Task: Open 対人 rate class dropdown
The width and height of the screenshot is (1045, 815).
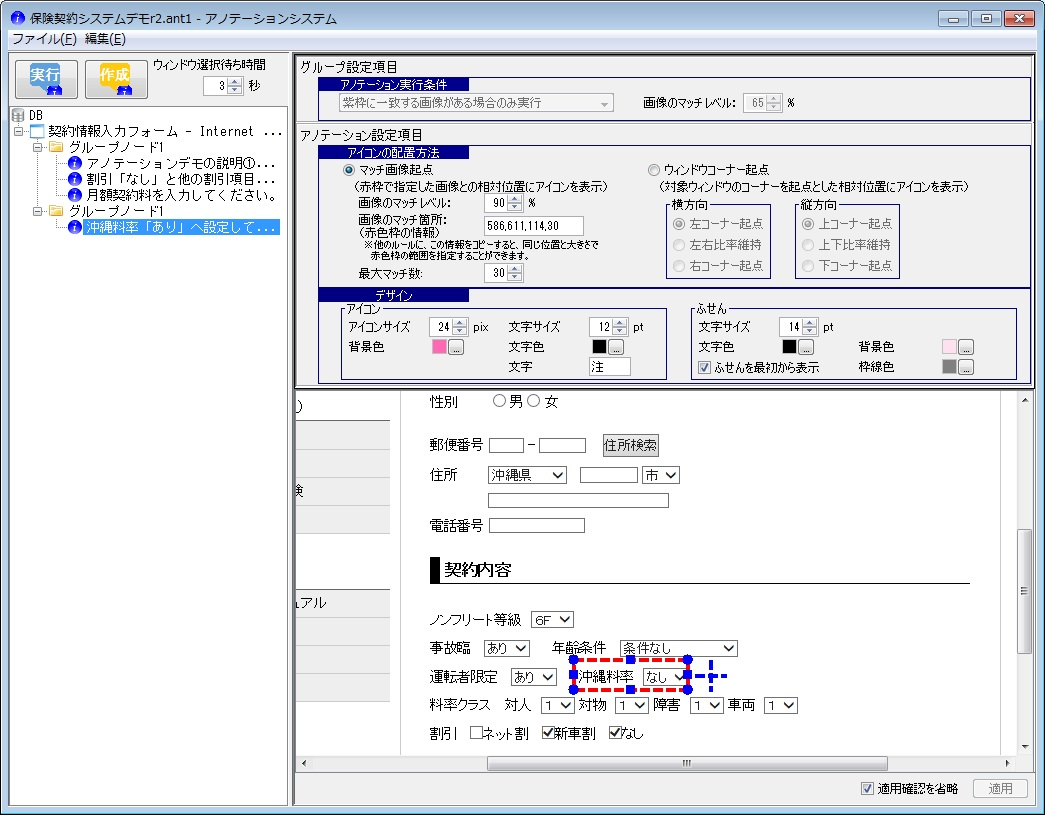Action: coord(558,705)
